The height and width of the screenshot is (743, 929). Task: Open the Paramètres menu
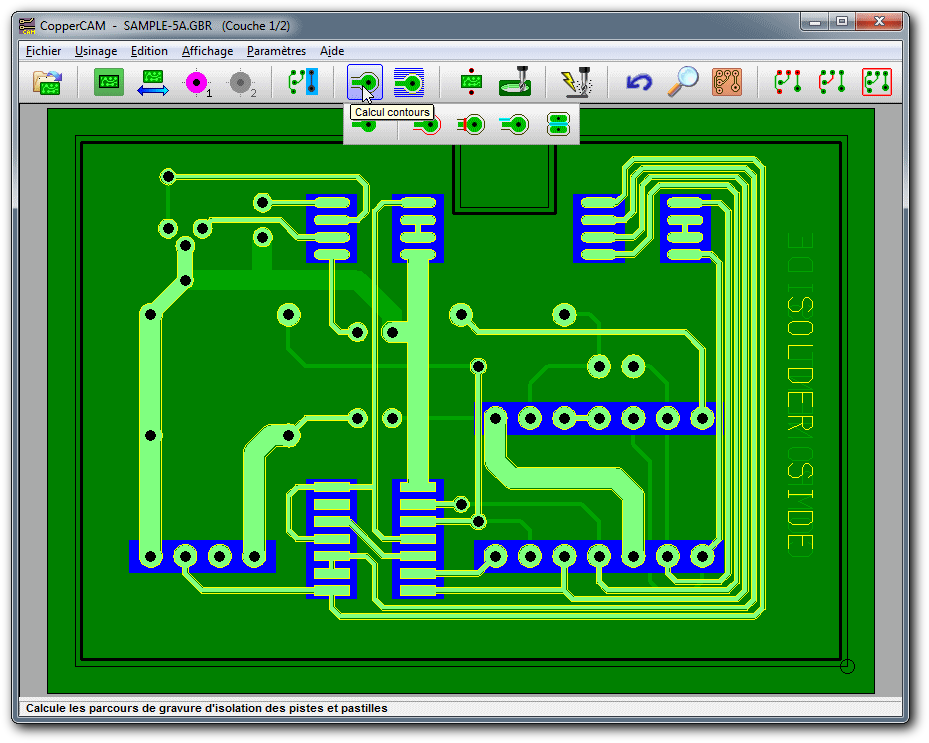click(276, 51)
